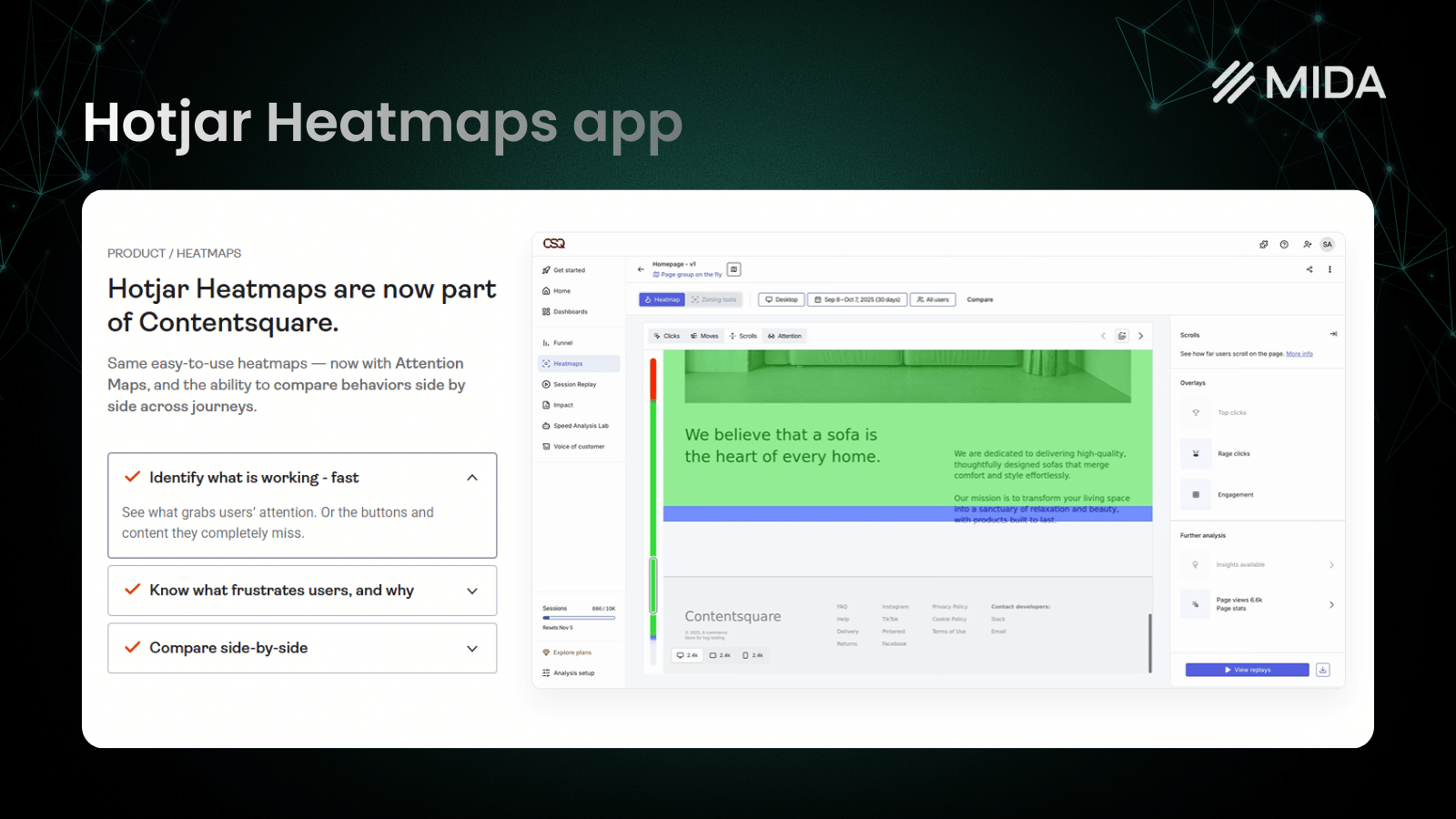Open Session Replay in the sidebar

coord(574,385)
